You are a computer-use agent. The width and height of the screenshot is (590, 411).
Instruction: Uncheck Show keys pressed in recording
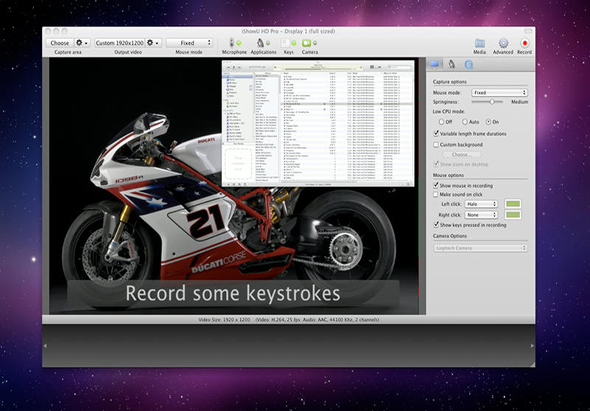(x=436, y=224)
